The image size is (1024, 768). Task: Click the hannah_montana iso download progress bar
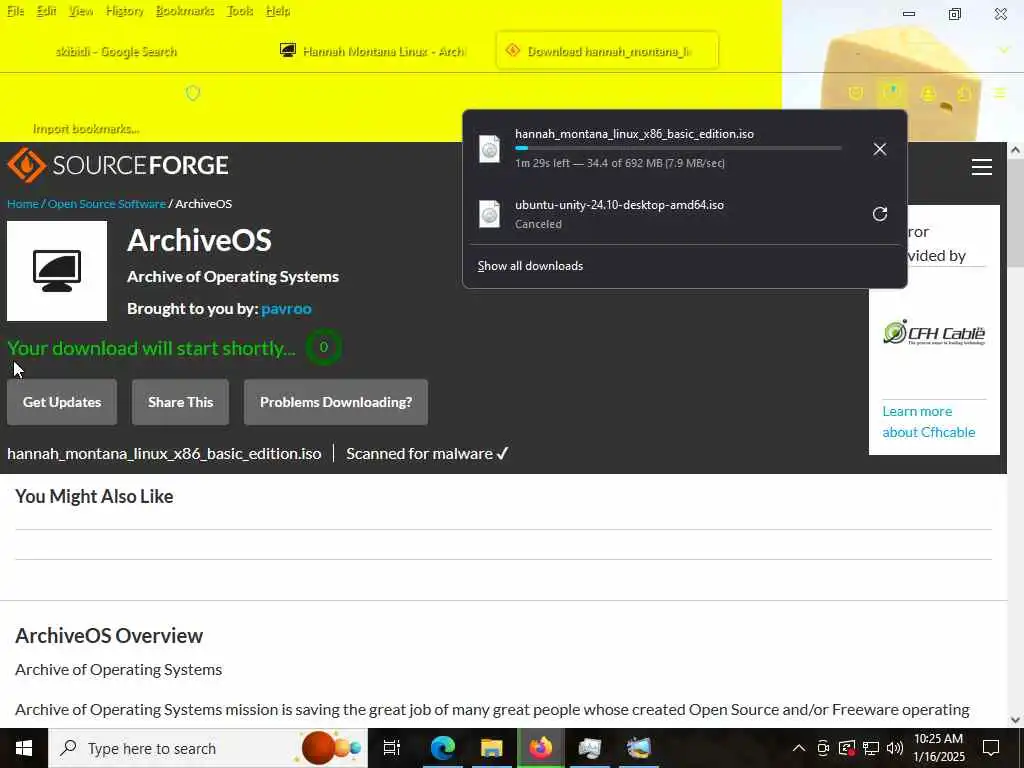(x=678, y=149)
